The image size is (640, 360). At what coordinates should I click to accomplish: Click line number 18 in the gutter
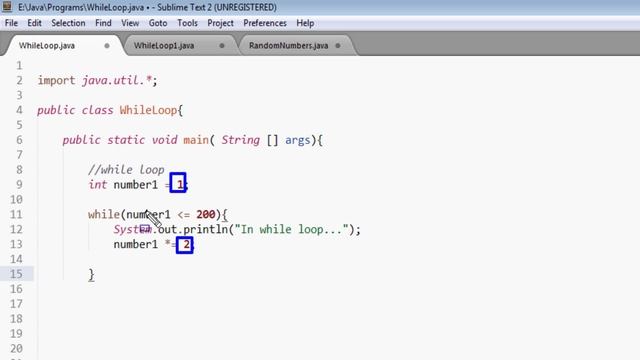(x=16, y=319)
